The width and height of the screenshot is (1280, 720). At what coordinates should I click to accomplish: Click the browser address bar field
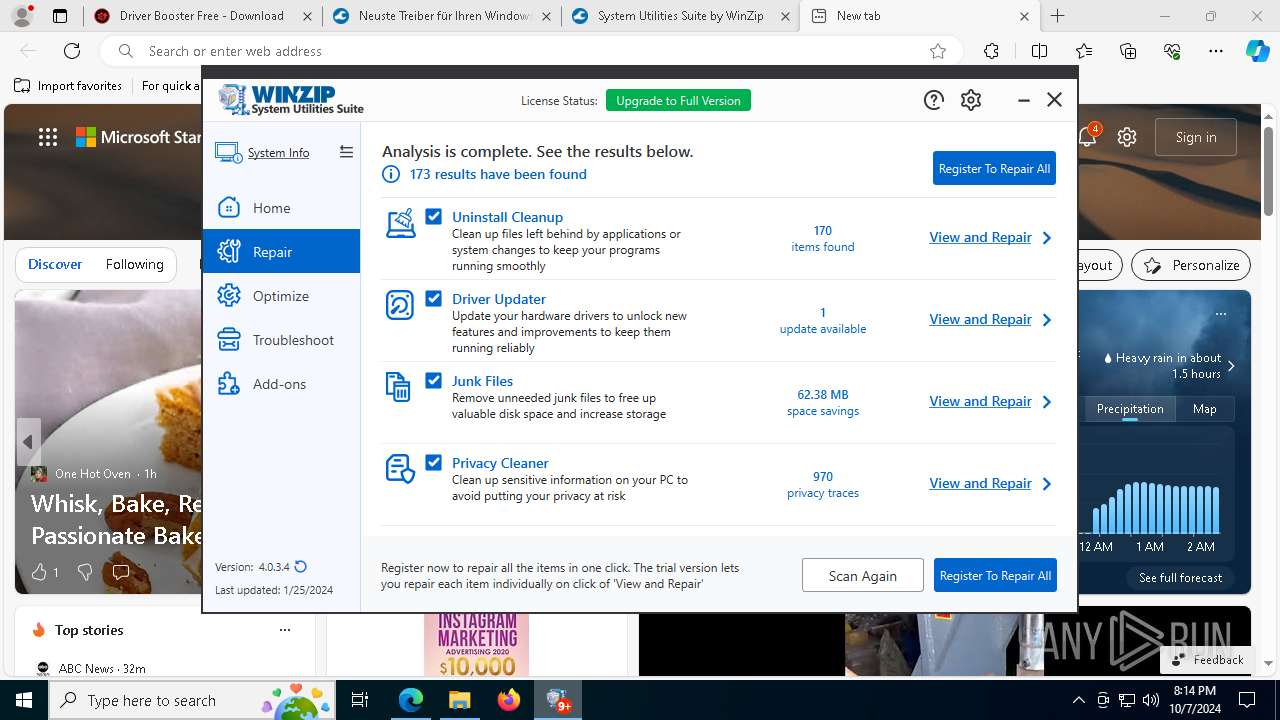[x=530, y=51]
